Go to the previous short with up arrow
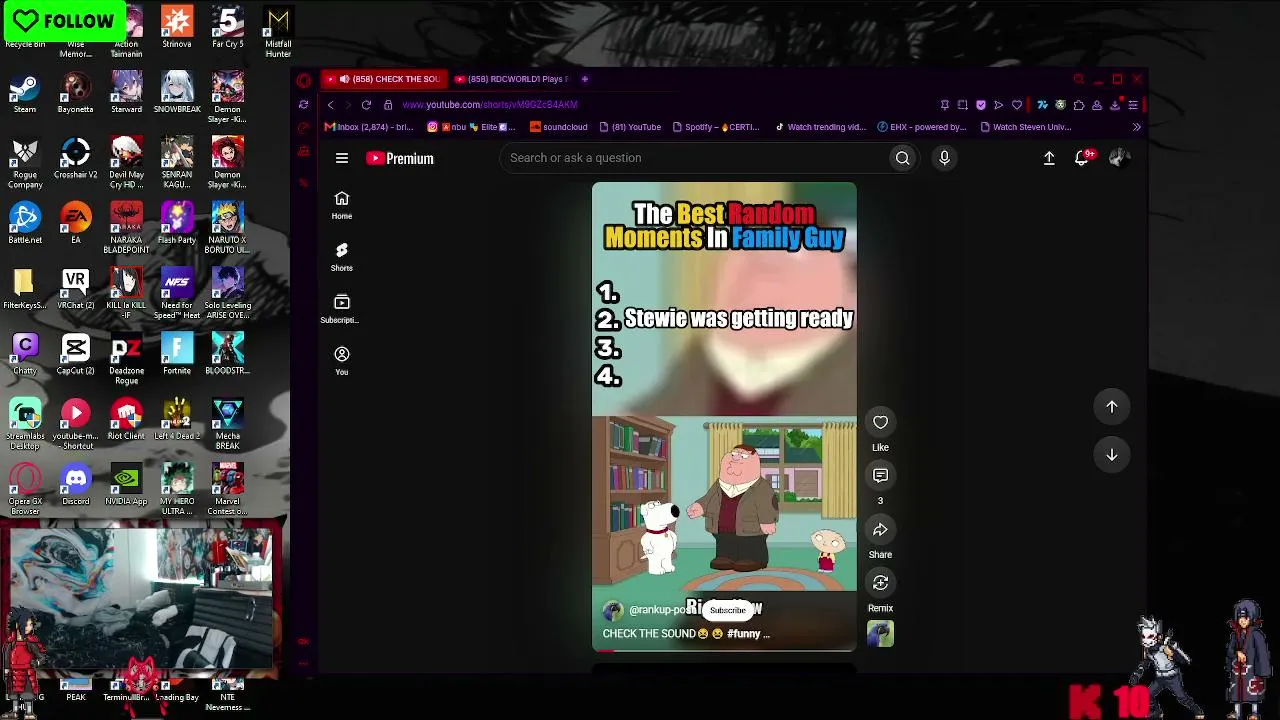The width and height of the screenshot is (1280, 720). [x=1111, y=407]
